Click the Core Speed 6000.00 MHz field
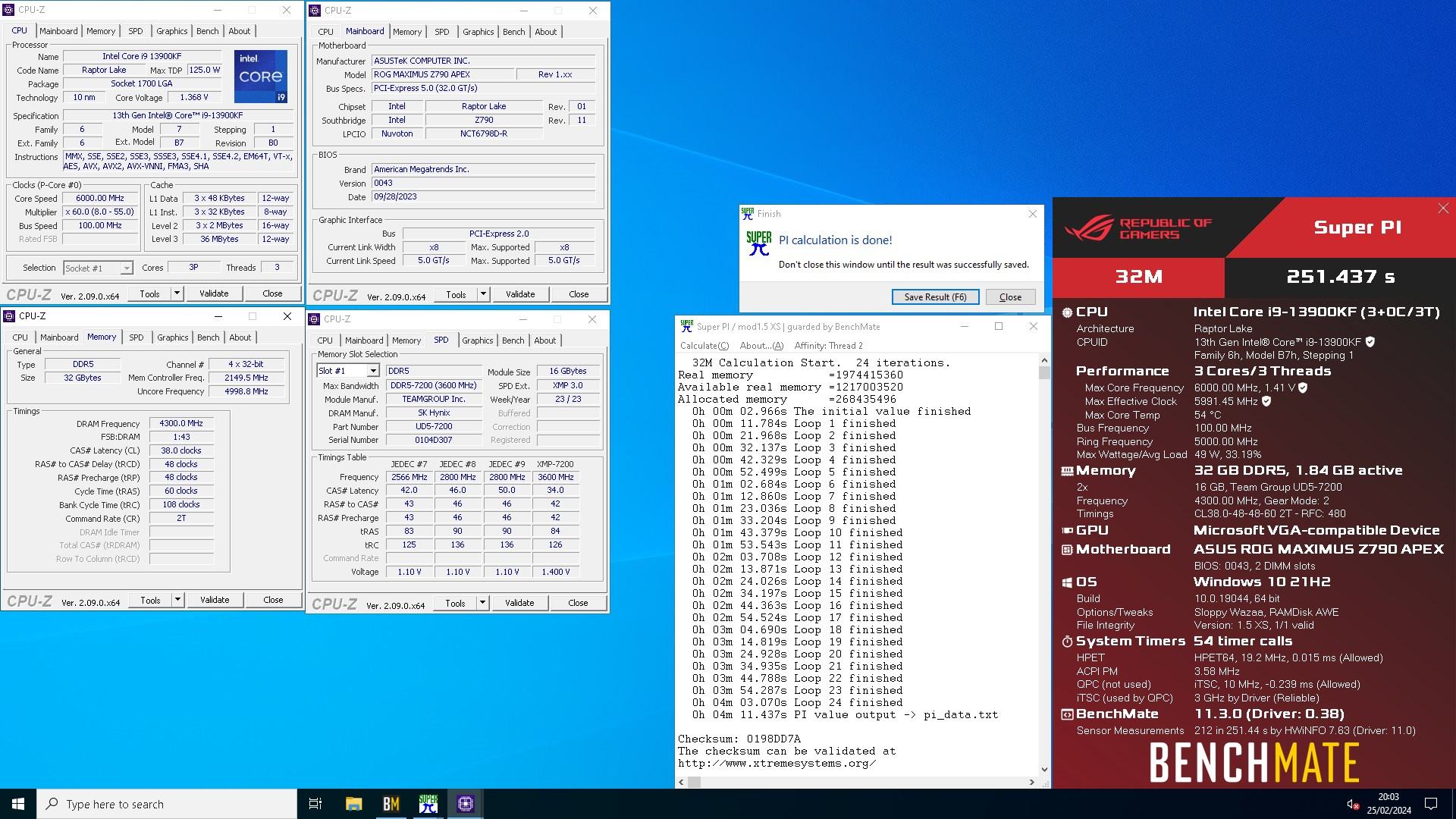This screenshot has width=1456, height=819. point(100,199)
